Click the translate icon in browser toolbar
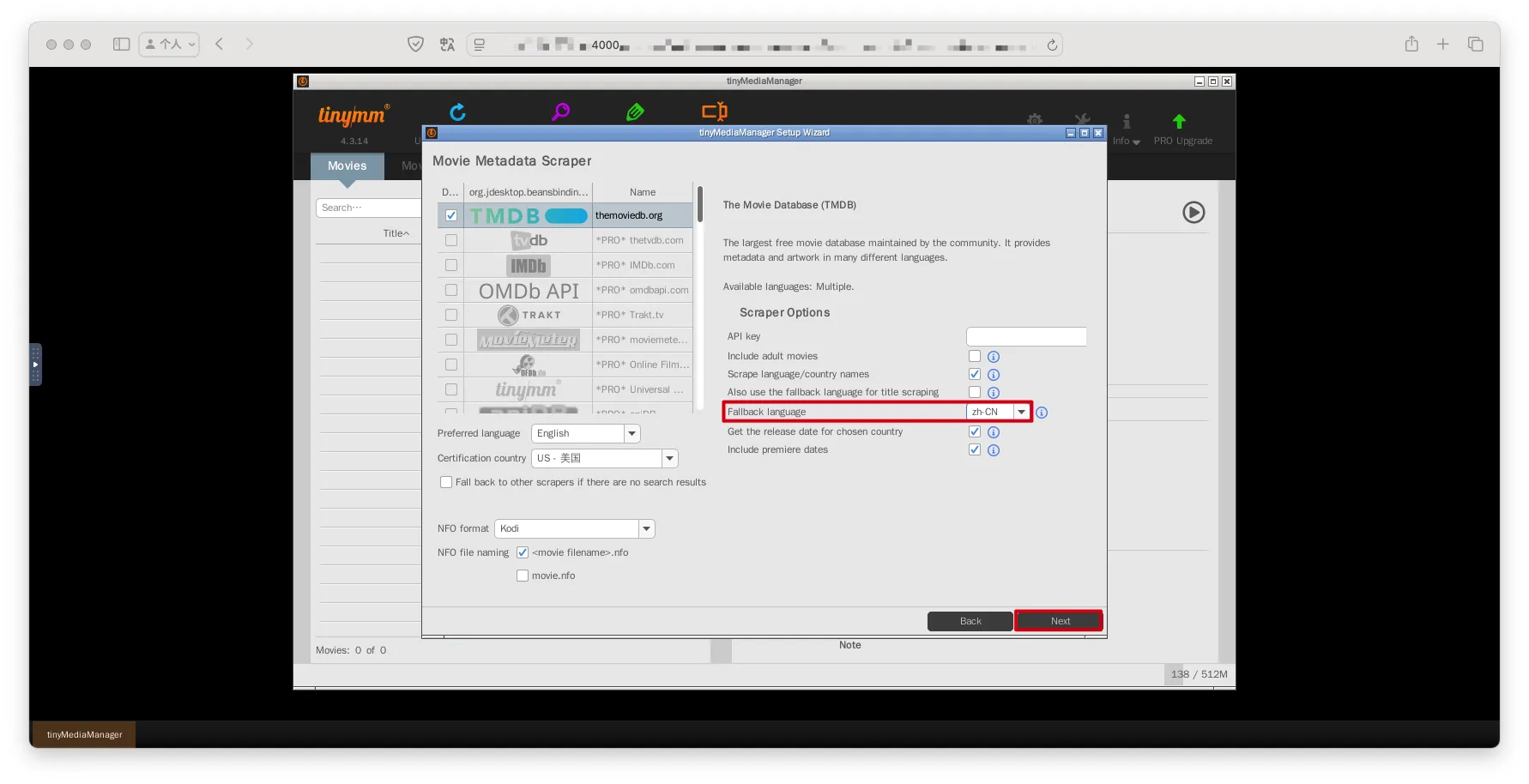 [x=447, y=45]
